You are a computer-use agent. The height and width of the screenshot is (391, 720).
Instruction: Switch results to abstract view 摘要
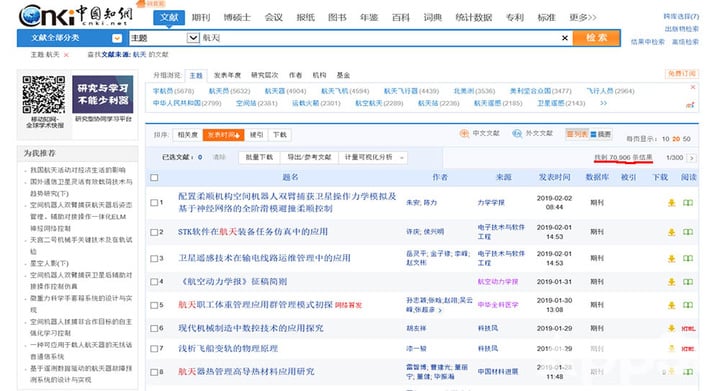click(x=601, y=134)
